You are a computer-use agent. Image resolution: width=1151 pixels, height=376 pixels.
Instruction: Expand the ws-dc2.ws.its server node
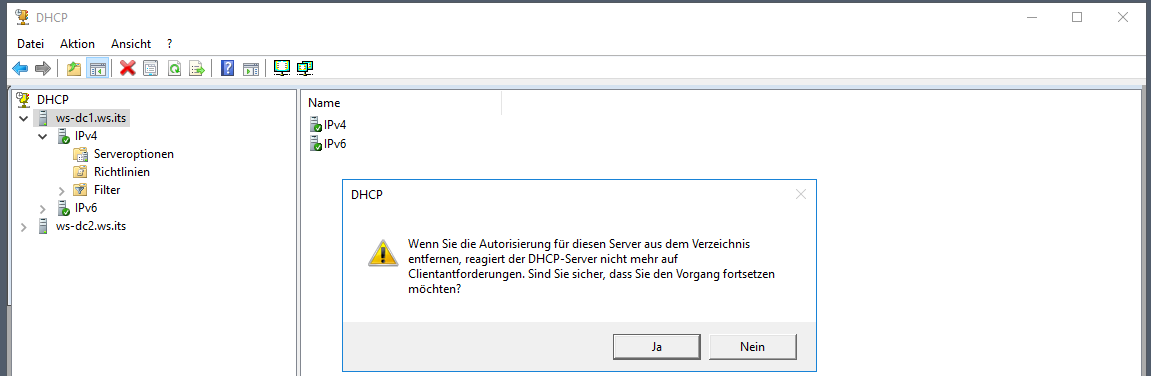click(x=24, y=226)
